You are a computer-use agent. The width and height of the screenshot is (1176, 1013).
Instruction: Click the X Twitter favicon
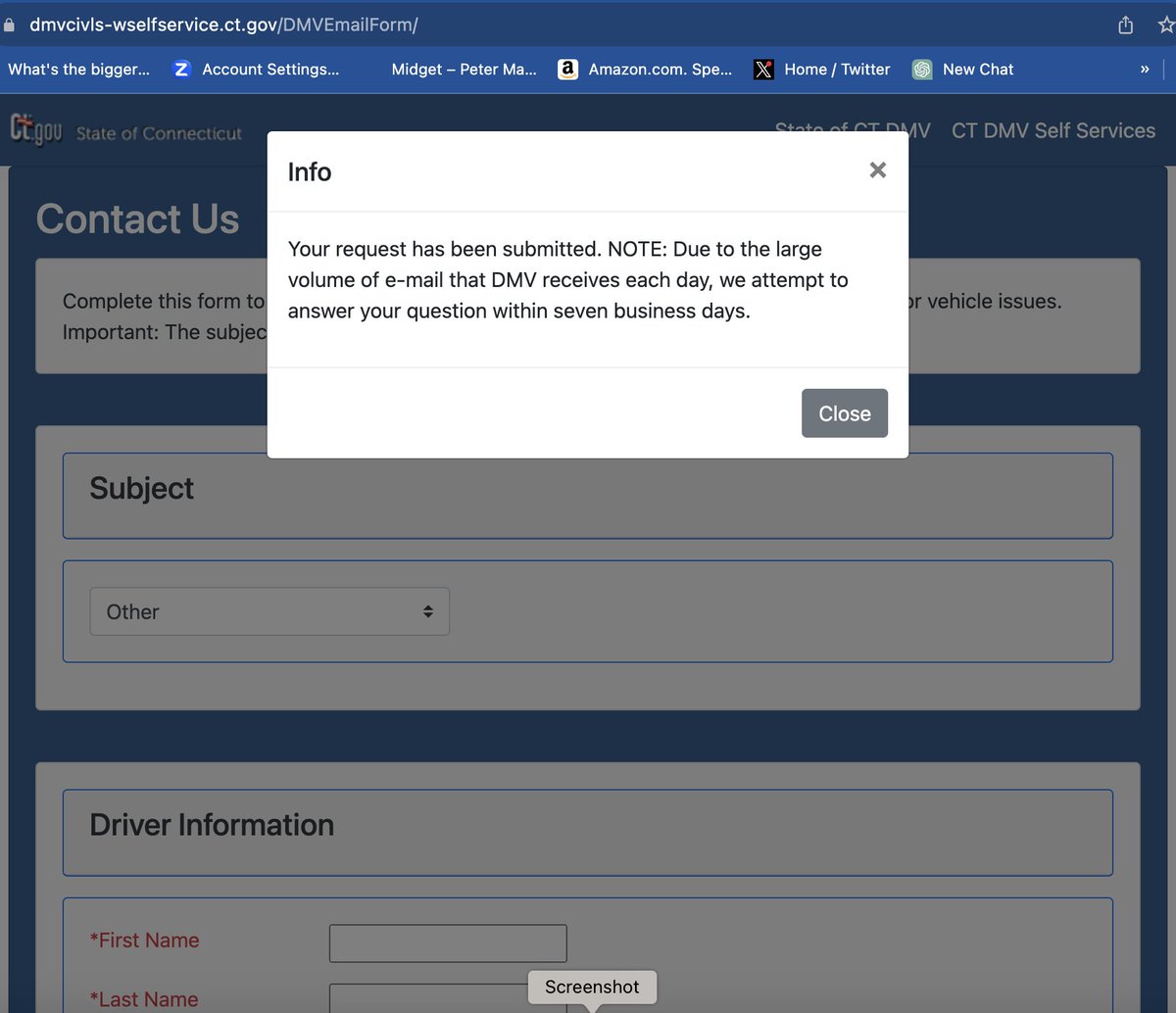click(763, 70)
